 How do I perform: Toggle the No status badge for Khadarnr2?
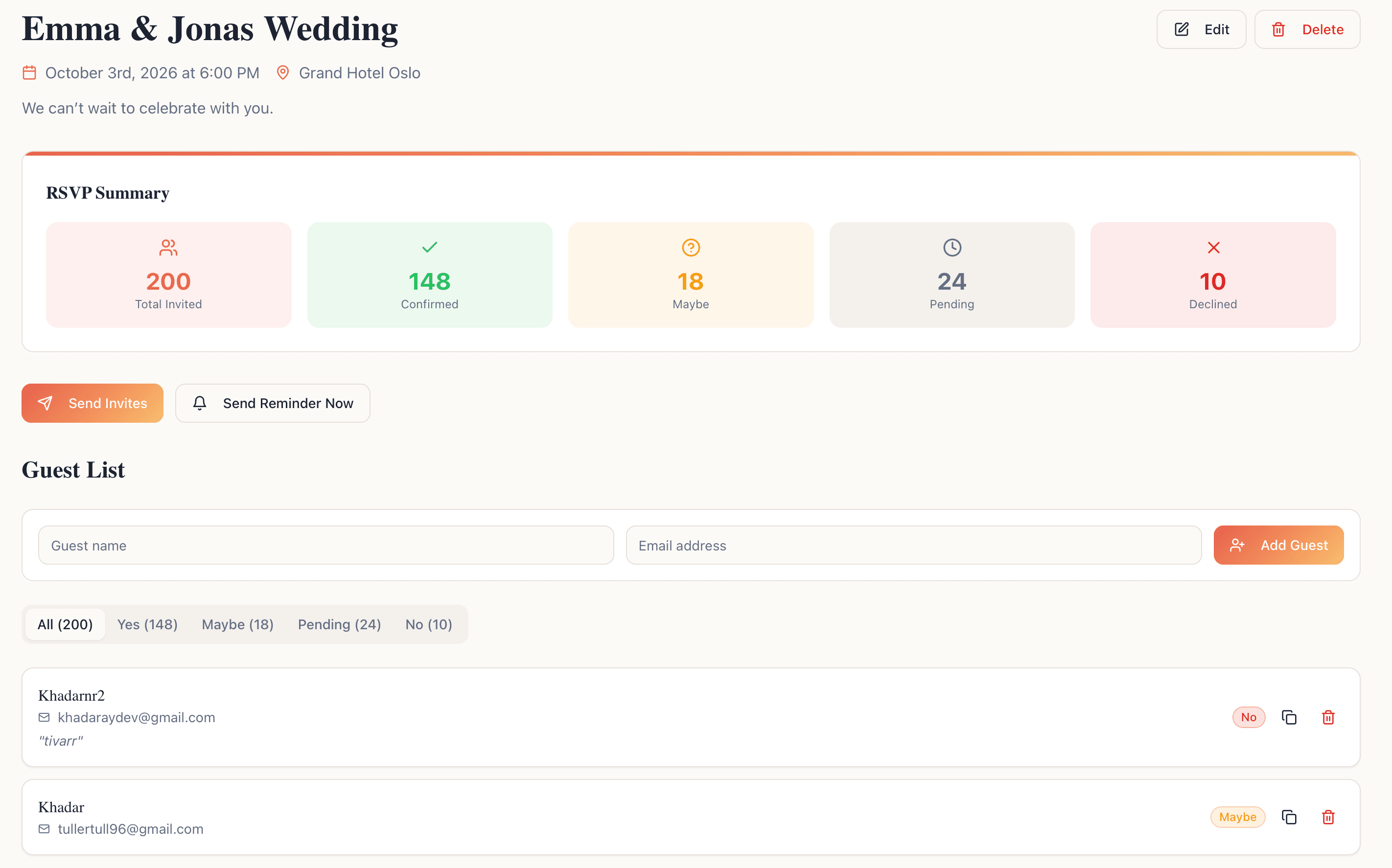[1249, 717]
